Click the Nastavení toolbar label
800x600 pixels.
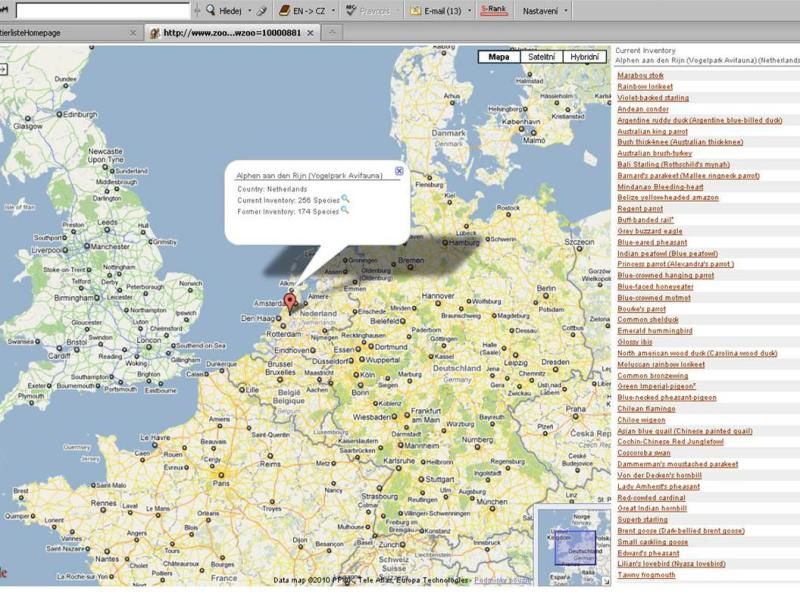pyautogui.click(x=540, y=11)
